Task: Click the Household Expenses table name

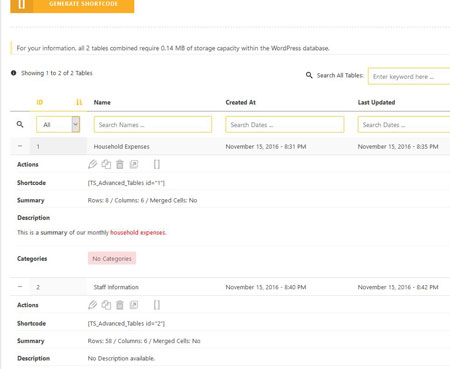Action: click(121, 146)
